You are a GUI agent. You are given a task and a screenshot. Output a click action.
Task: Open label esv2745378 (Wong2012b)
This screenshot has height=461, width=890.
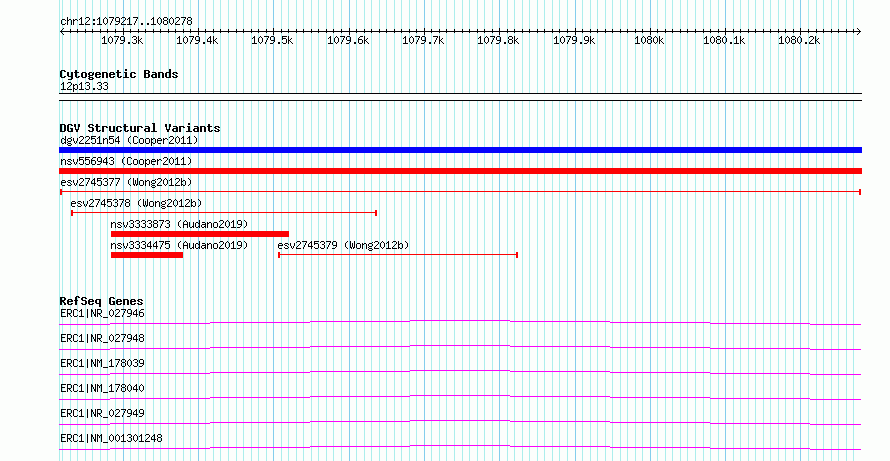click(x=136, y=203)
